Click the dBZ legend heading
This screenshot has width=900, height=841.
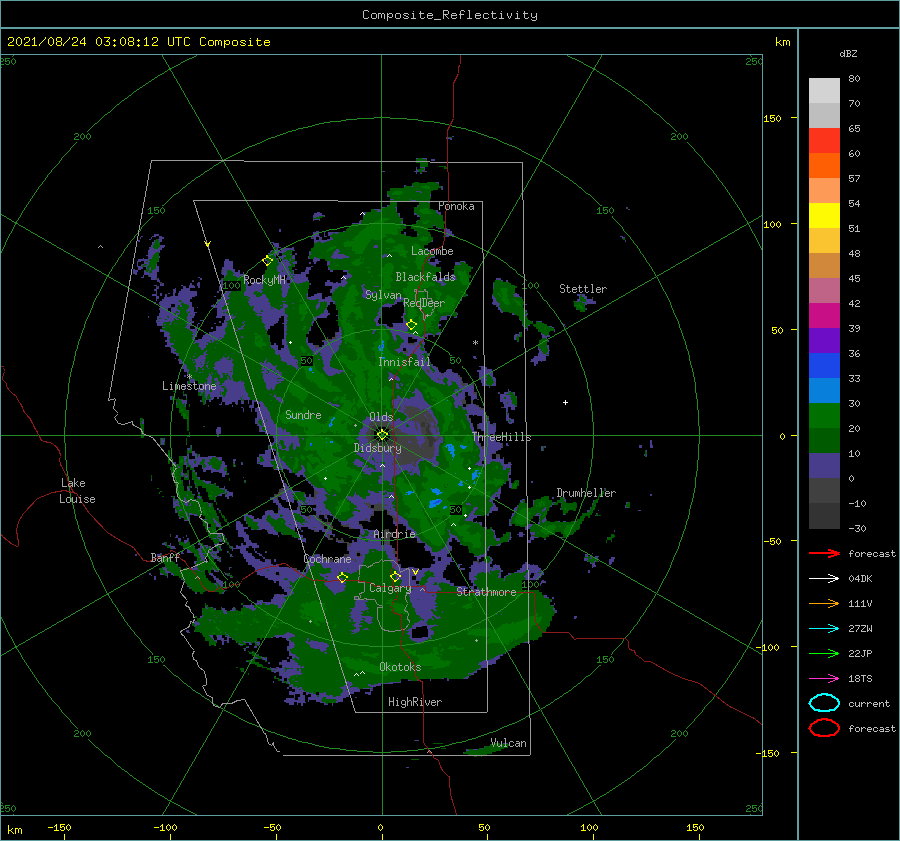(848, 53)
